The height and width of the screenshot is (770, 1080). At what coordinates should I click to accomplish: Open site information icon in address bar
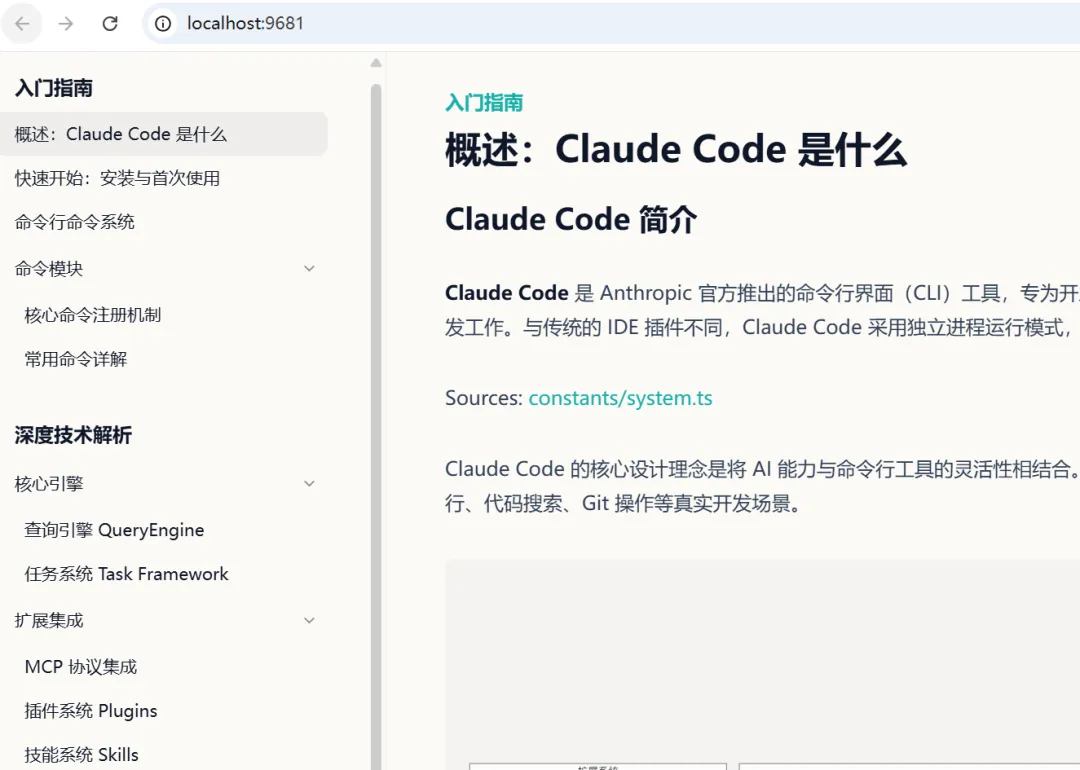tap(163, 23)
